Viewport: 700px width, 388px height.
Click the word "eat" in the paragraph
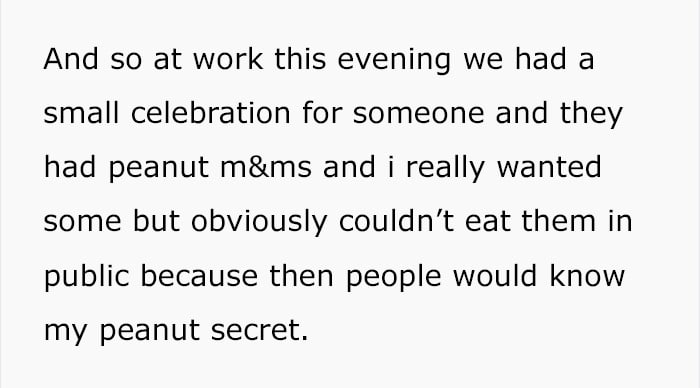488,221
